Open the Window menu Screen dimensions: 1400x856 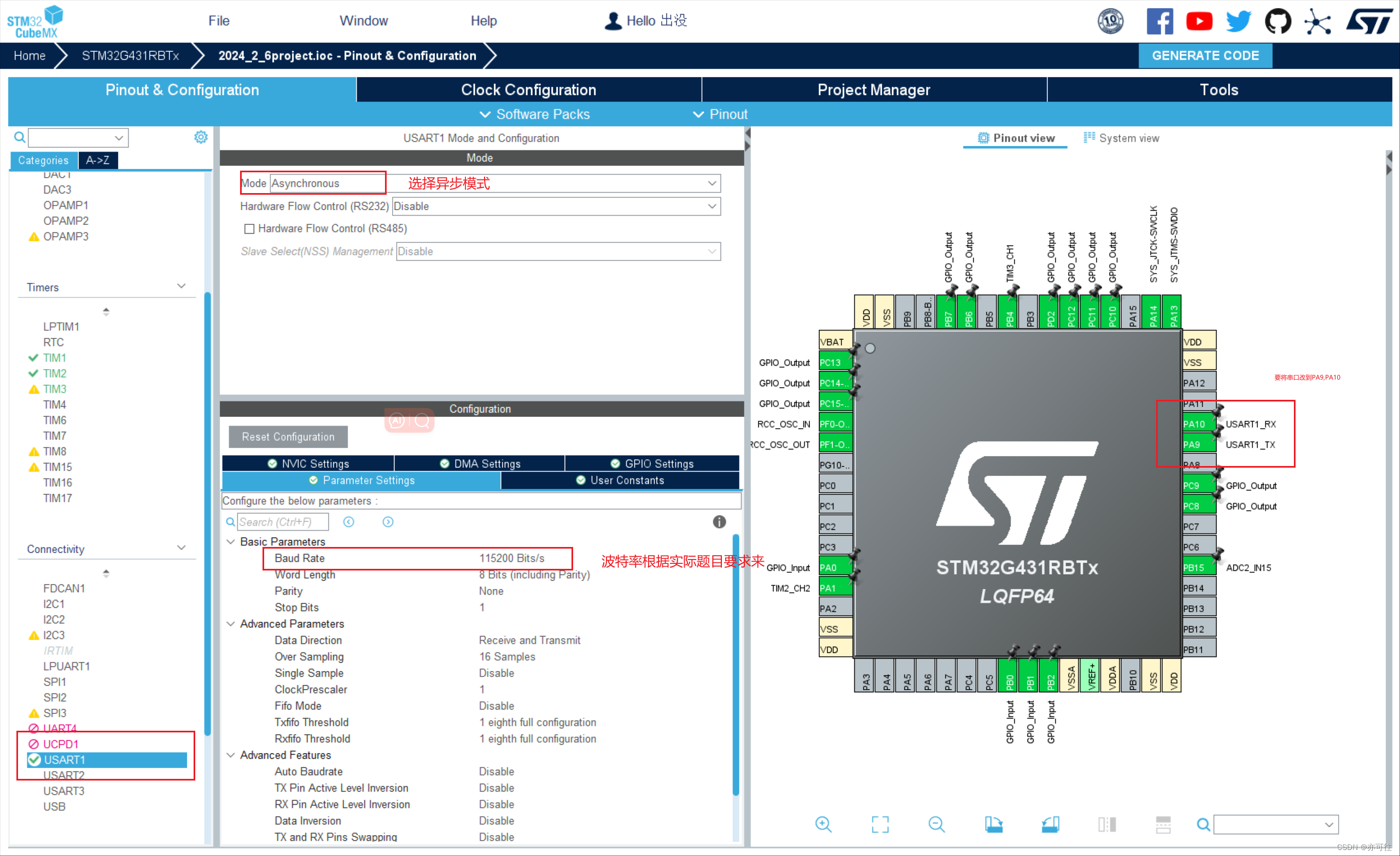pyautogui.click(x=364, y=21)
